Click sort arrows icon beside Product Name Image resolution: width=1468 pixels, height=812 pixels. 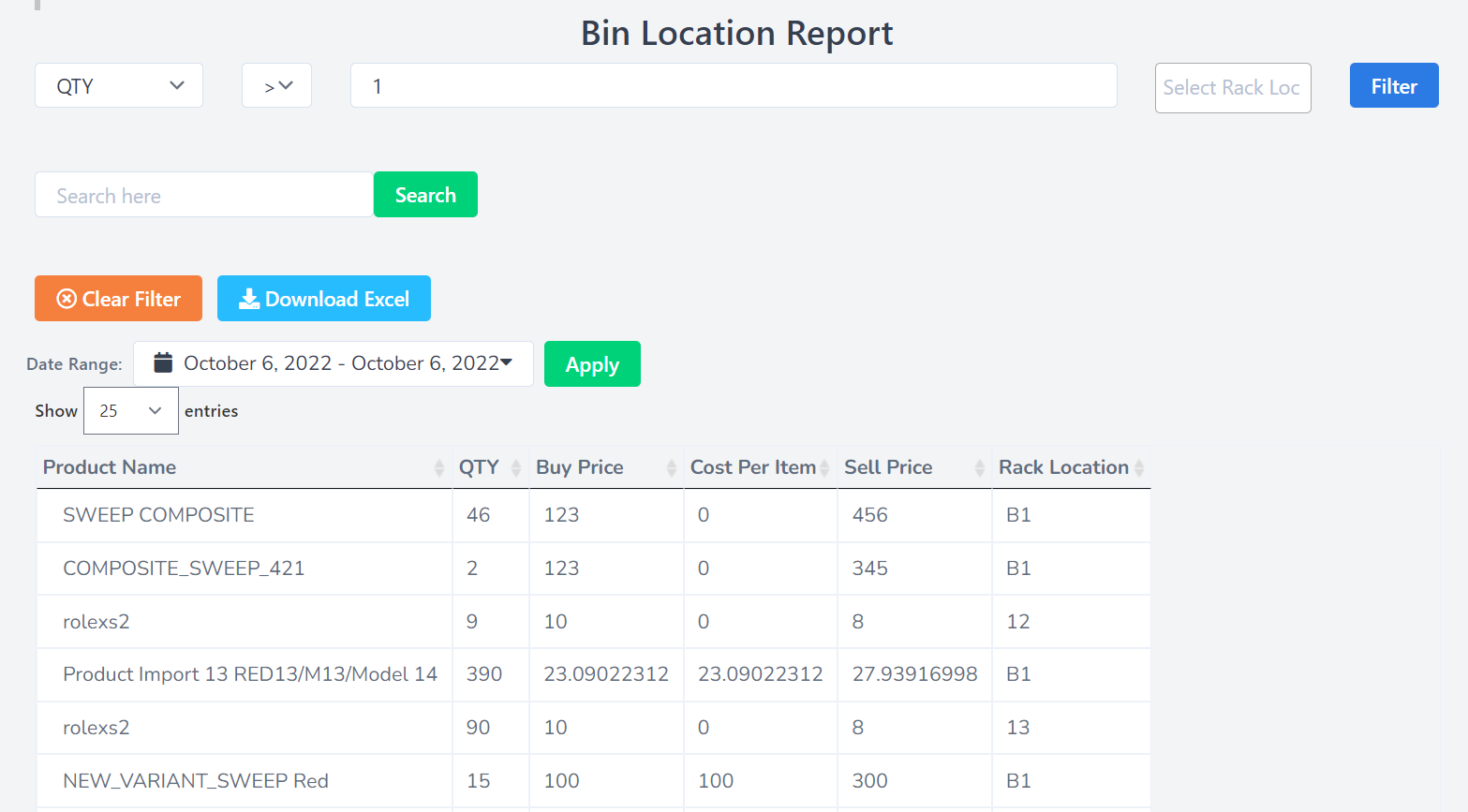tap(439, 468)
